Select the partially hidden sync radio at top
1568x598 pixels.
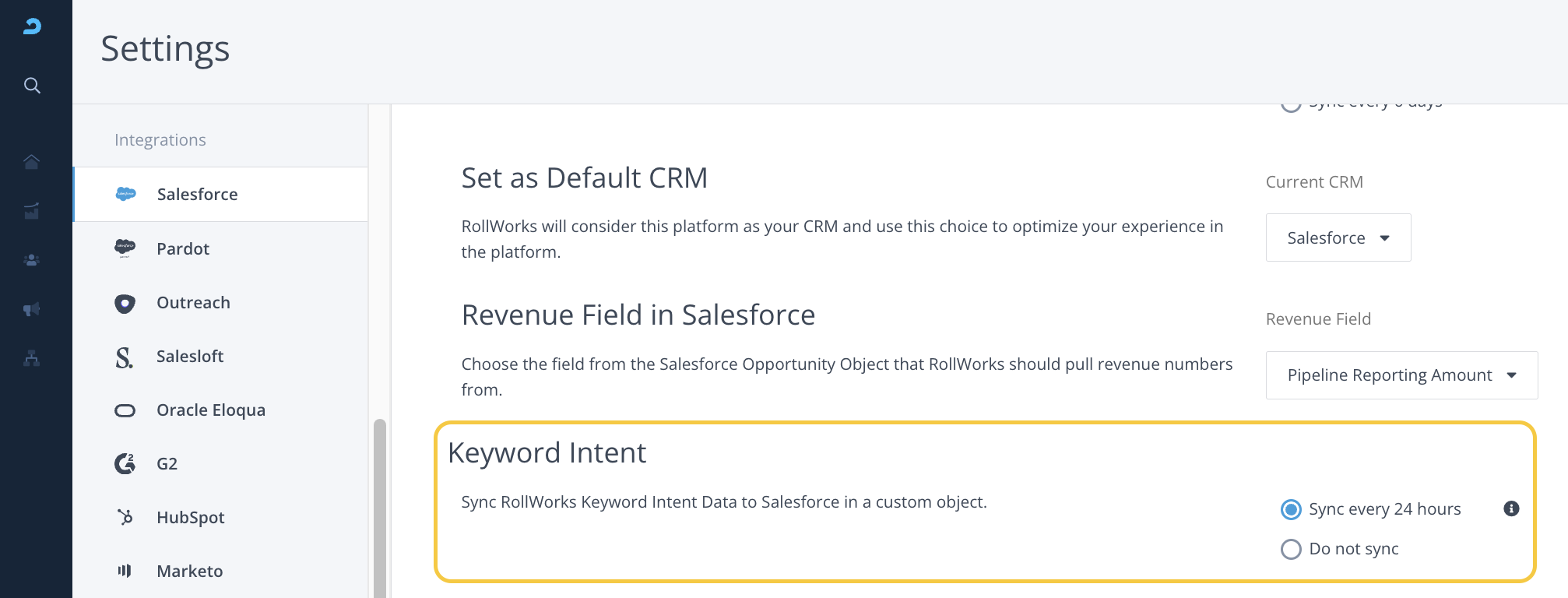click(1291, 106)
